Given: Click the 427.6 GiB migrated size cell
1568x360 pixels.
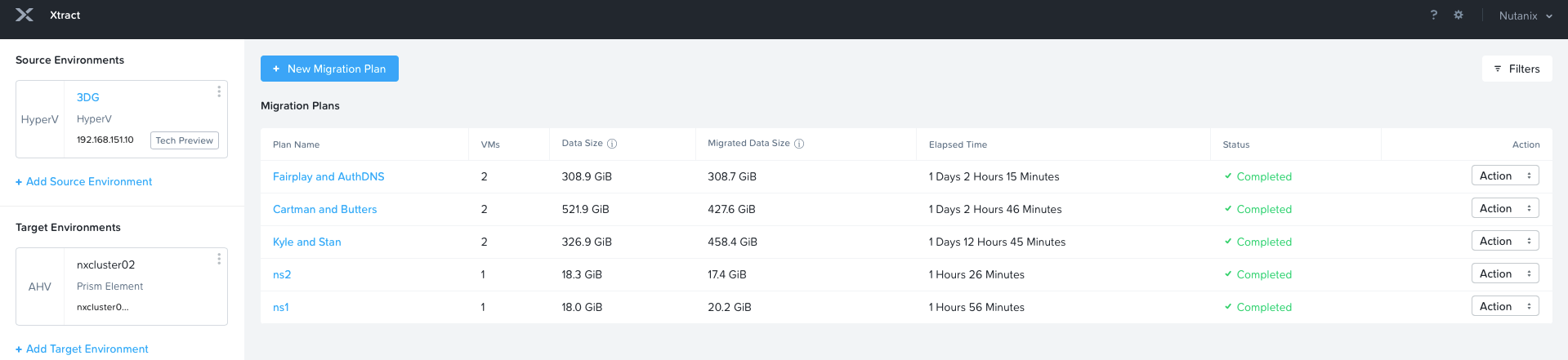Looking at the screenshot, I should coord(731,209).
